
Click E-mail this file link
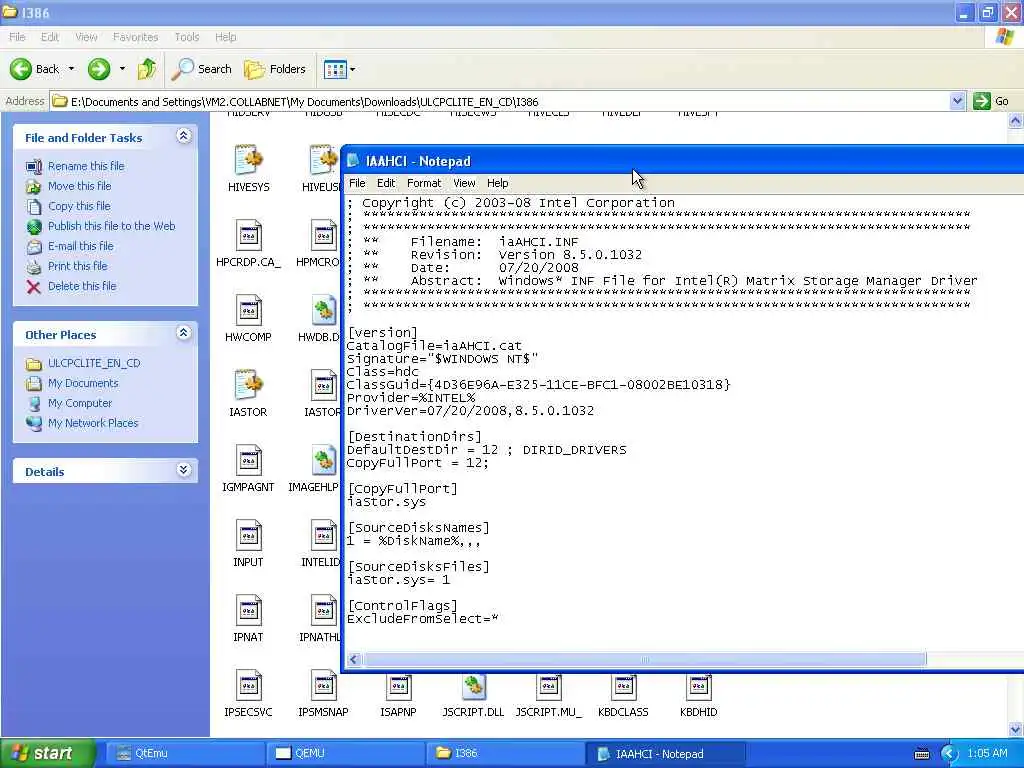click(81, 246)
